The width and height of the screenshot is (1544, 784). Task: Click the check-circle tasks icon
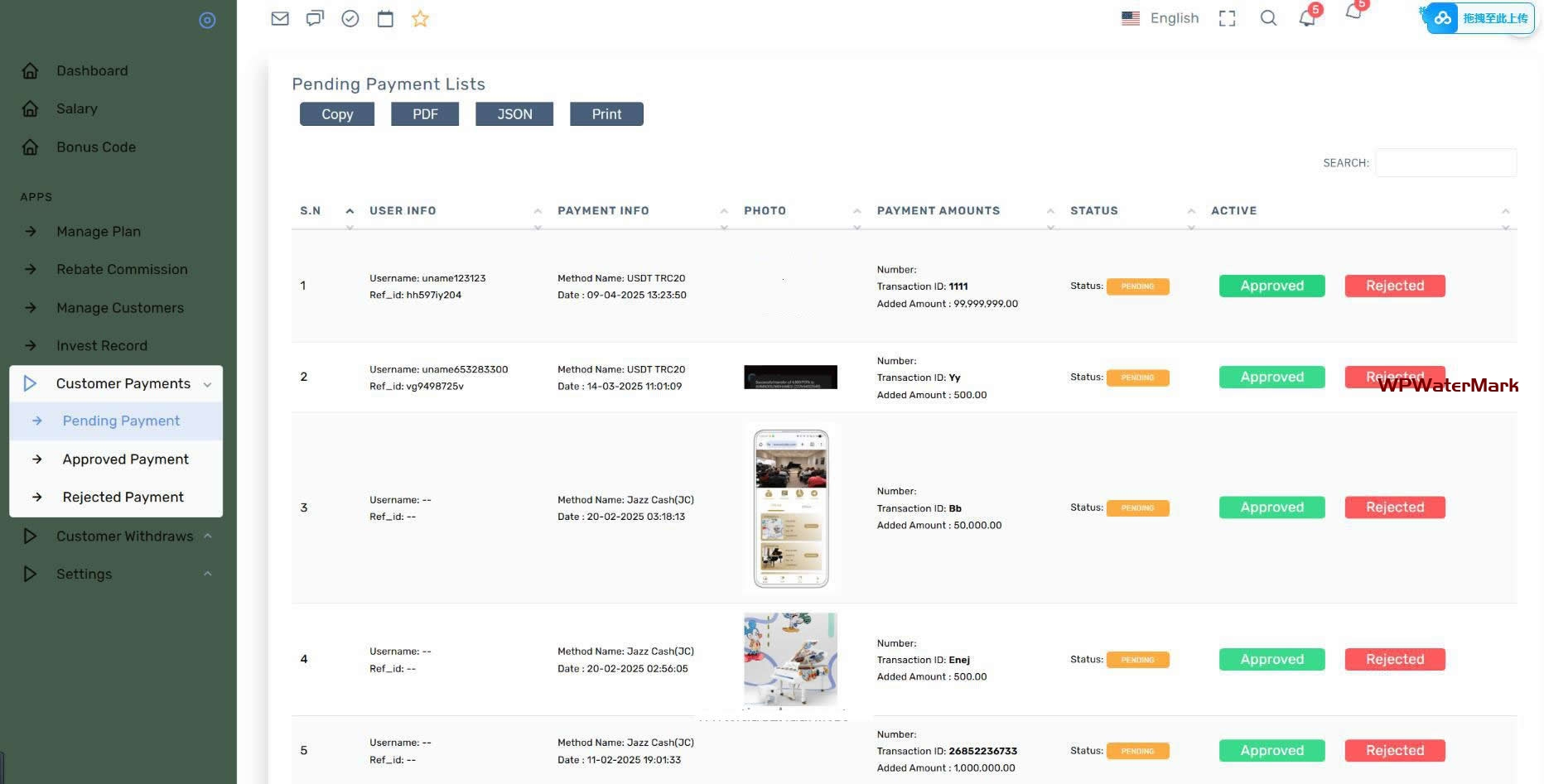[350, 18]
